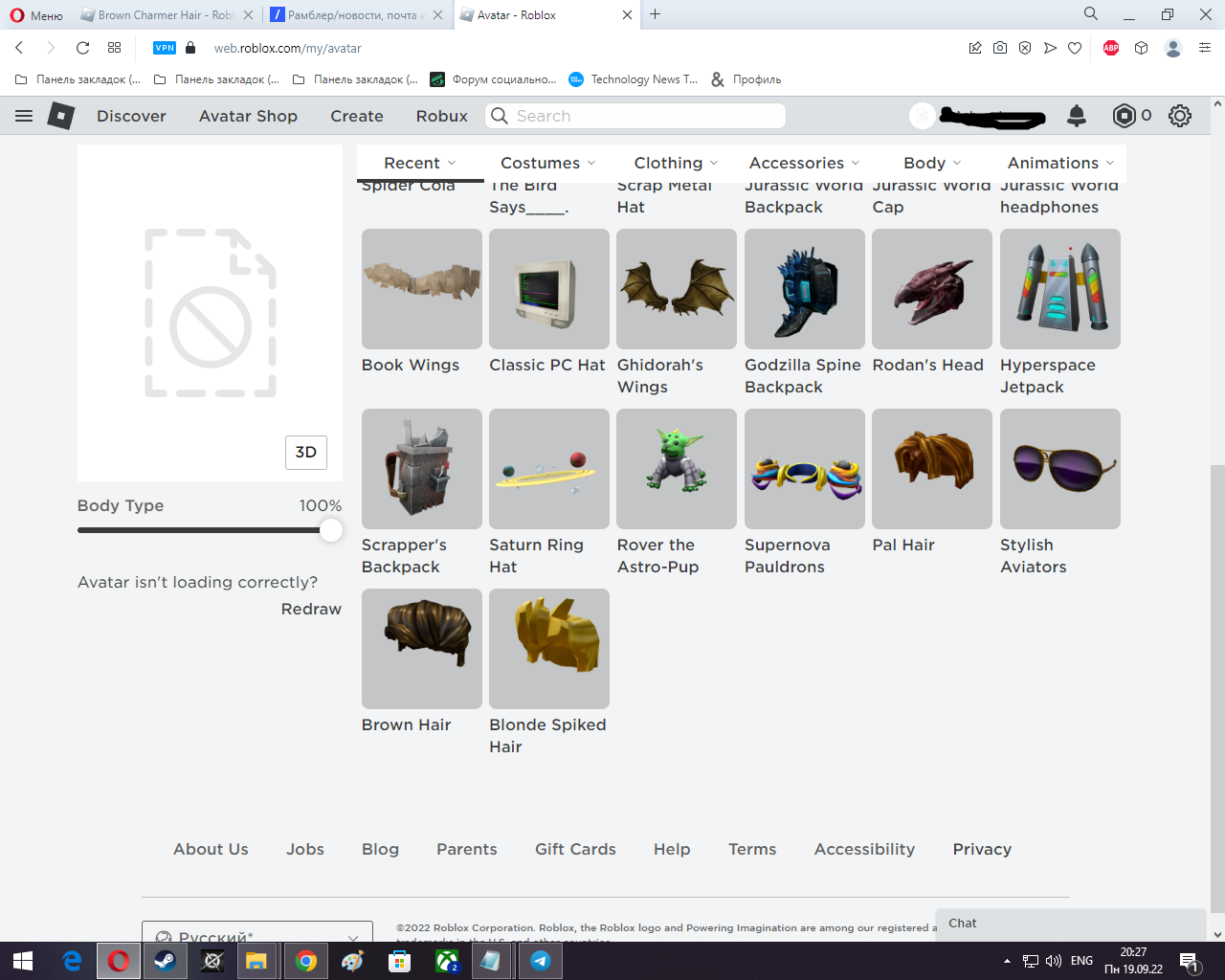Expand the Animations dropdown
This screenshot has height=980, width=1225.
click(x=1060, y=163)
